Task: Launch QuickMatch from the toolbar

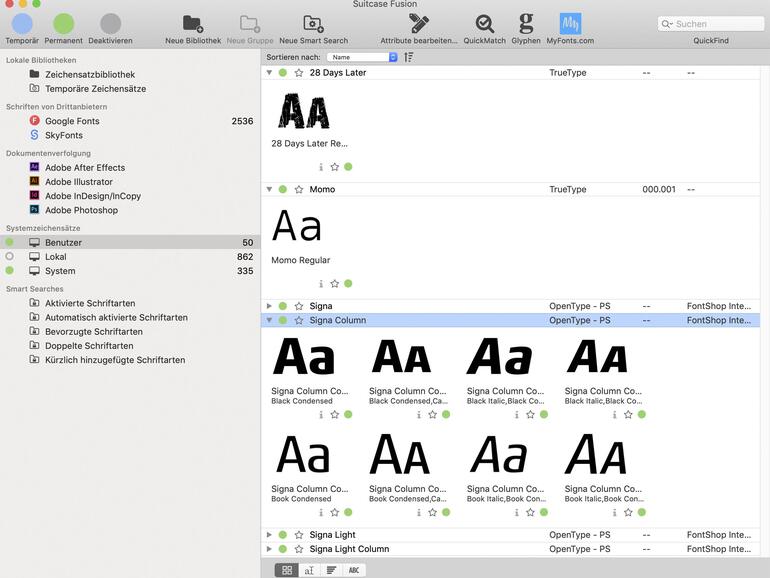Action: click(484, 24)
